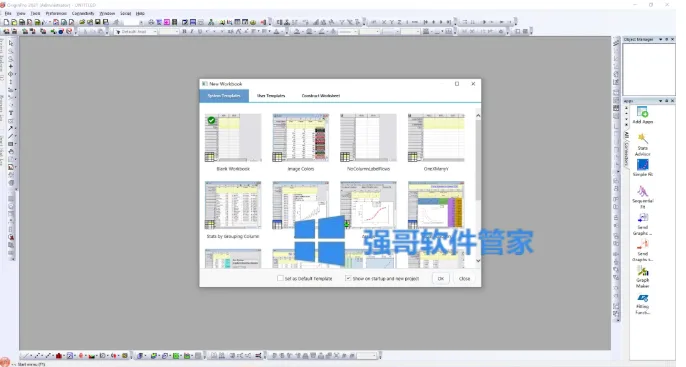Viewport: 686px width, 367px height.
Task: Select the Text tool in left toolbar
Action: [x=11, y=113]
